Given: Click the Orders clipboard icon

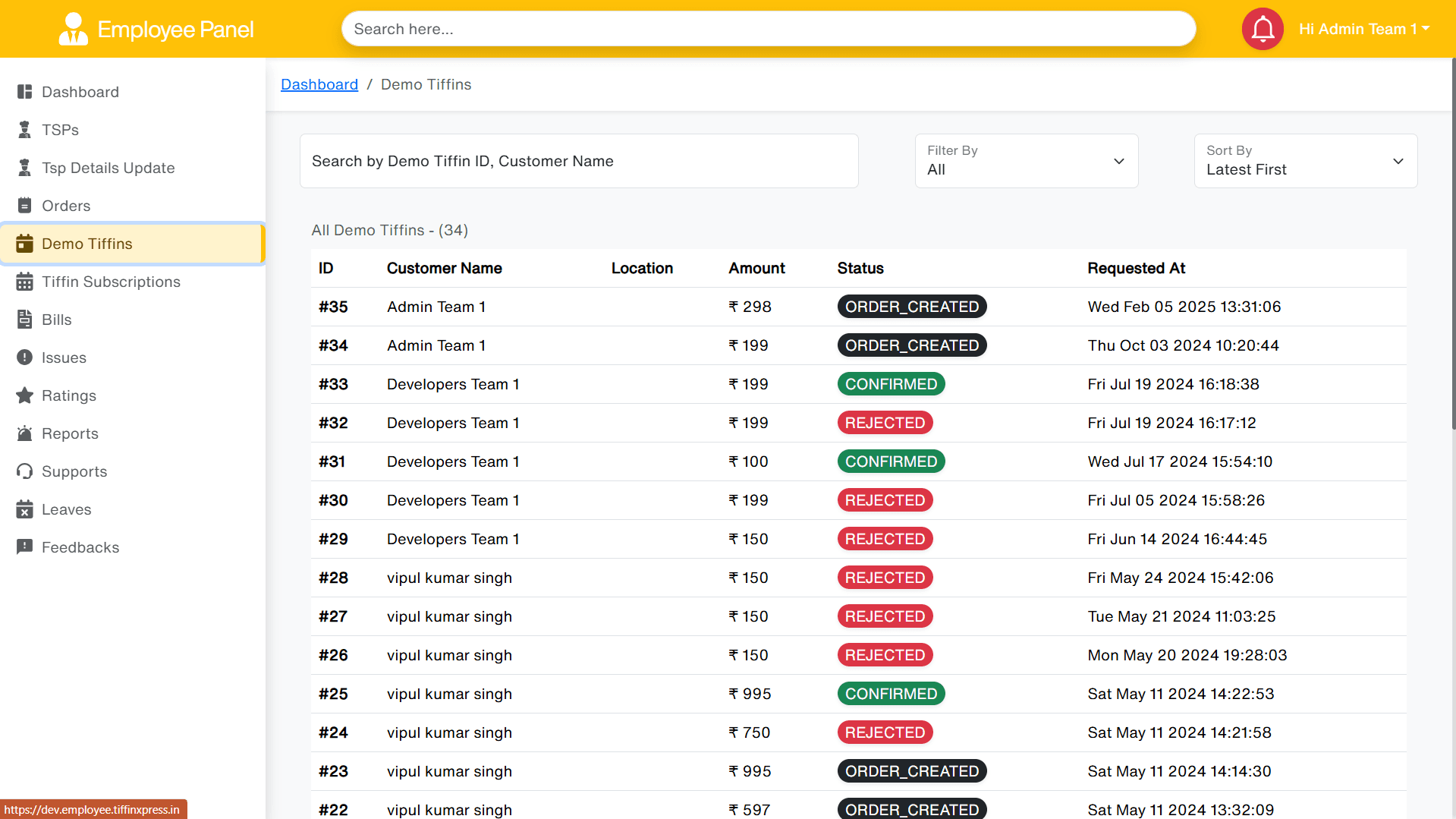Looking at the screenshot, I should click(24, 206).
